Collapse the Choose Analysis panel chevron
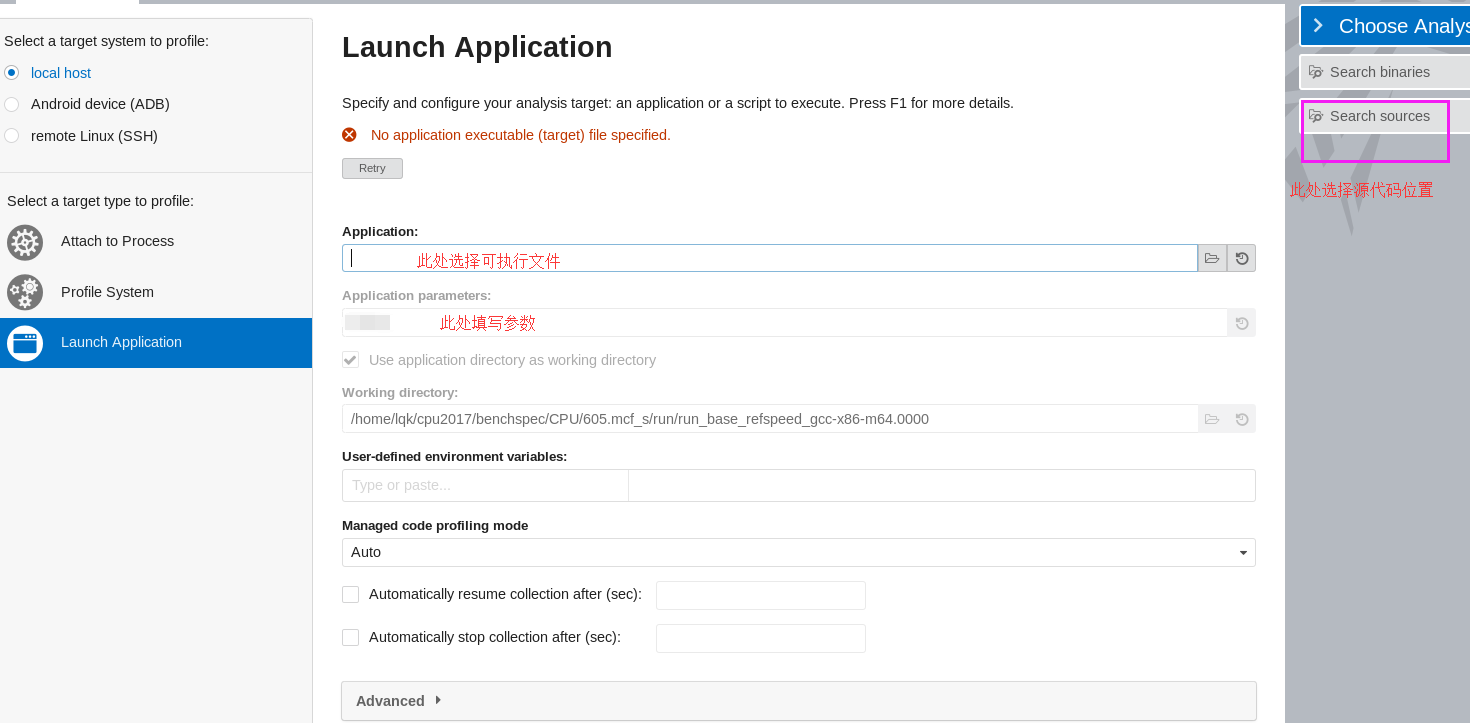1470x723 pixels. [1319, 25]
